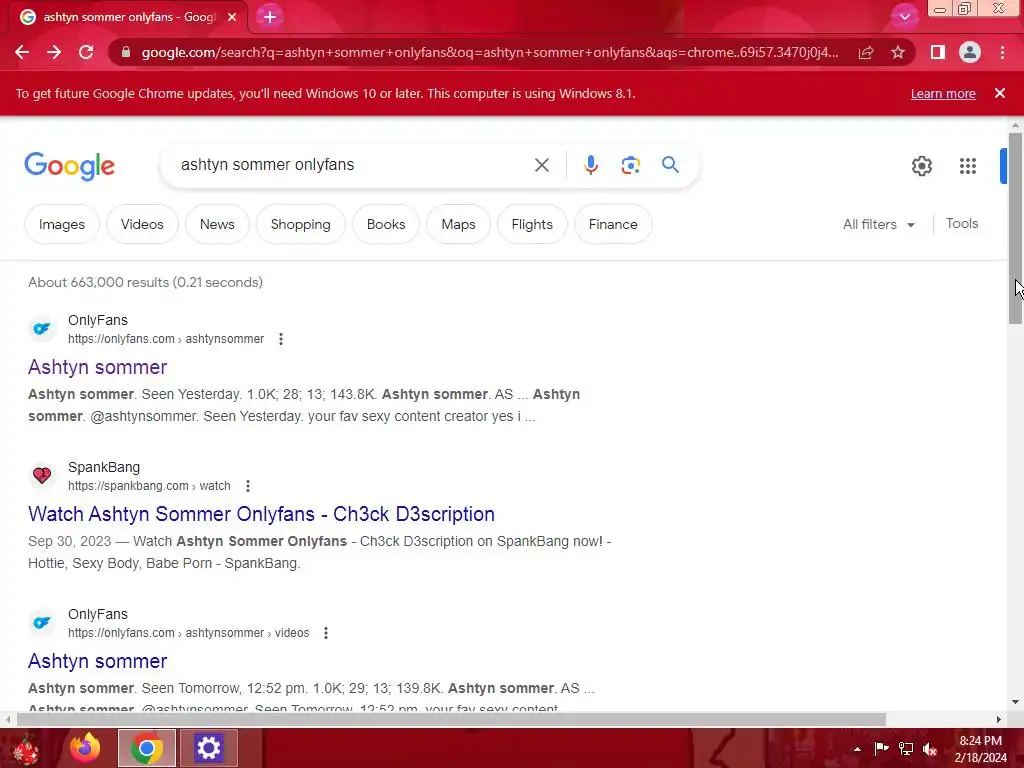This screenshot has width=1024, height=768.
Task: Select the Chrome icon in the taskbar
Action: click(147, 748)
